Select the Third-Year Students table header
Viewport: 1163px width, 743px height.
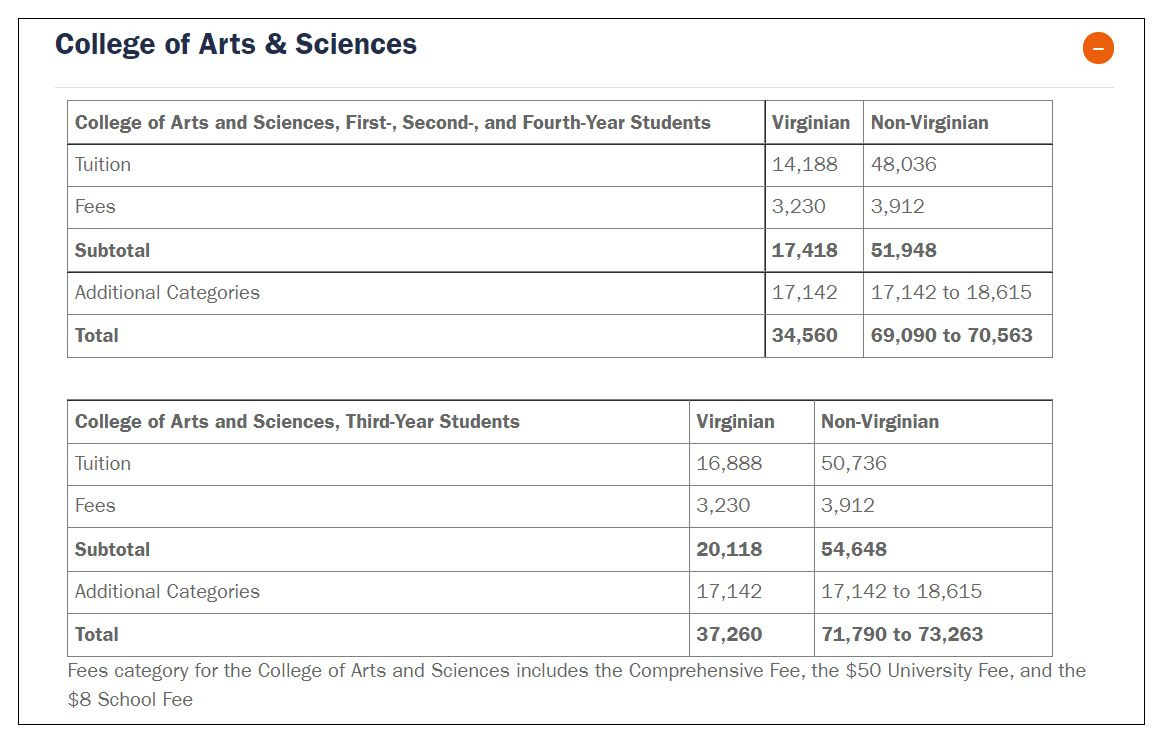(x=297, y=422)
